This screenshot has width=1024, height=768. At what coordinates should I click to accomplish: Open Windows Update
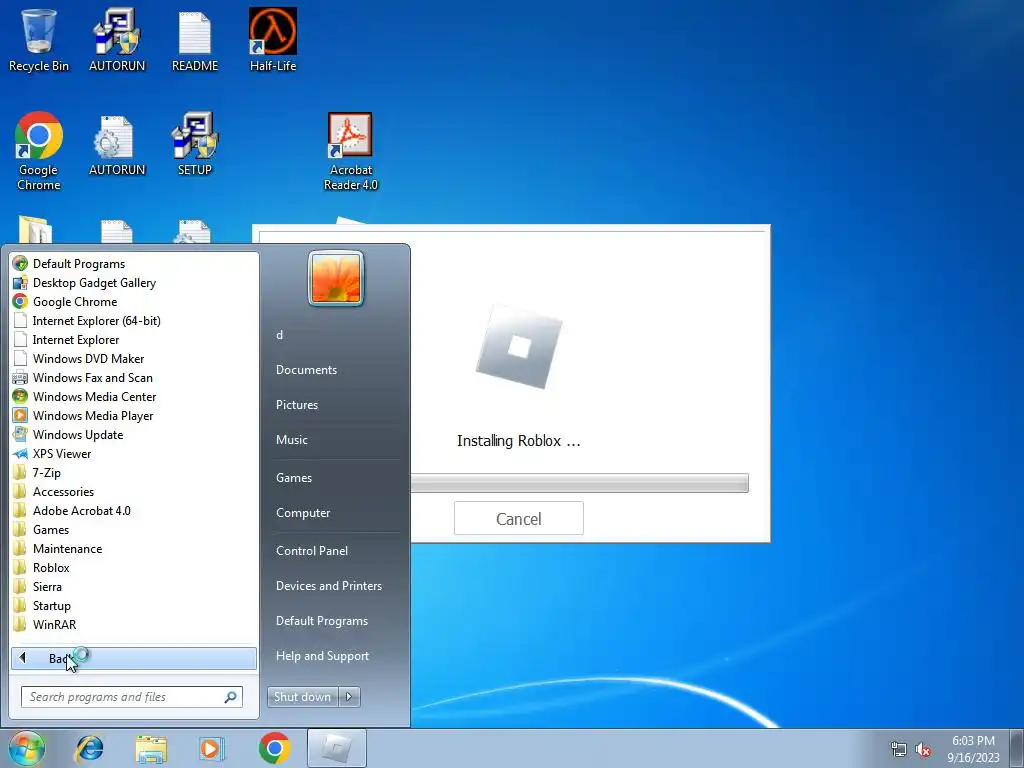tap(134, 434)
